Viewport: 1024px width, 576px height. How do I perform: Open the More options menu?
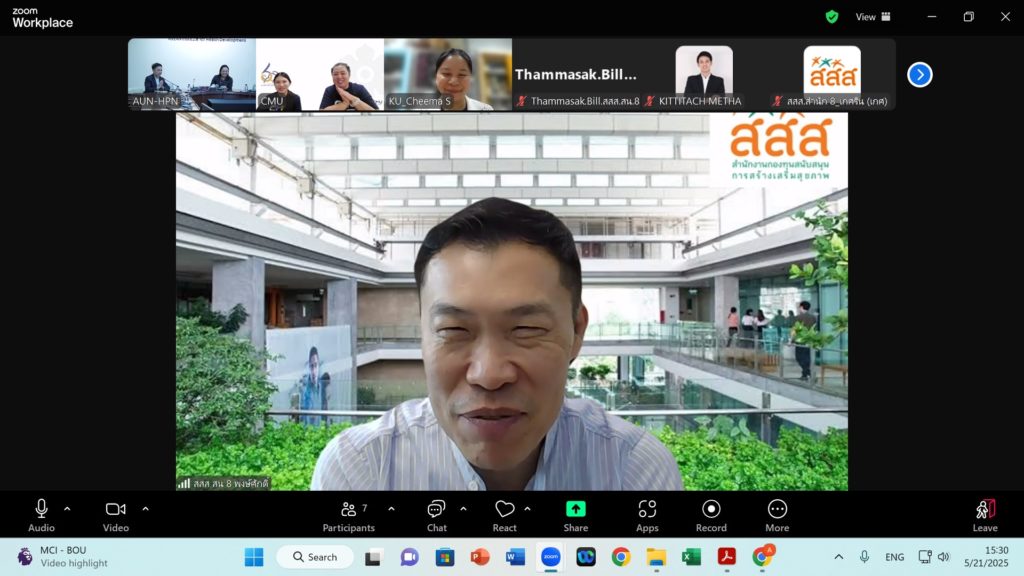click(x=777, y=514)
